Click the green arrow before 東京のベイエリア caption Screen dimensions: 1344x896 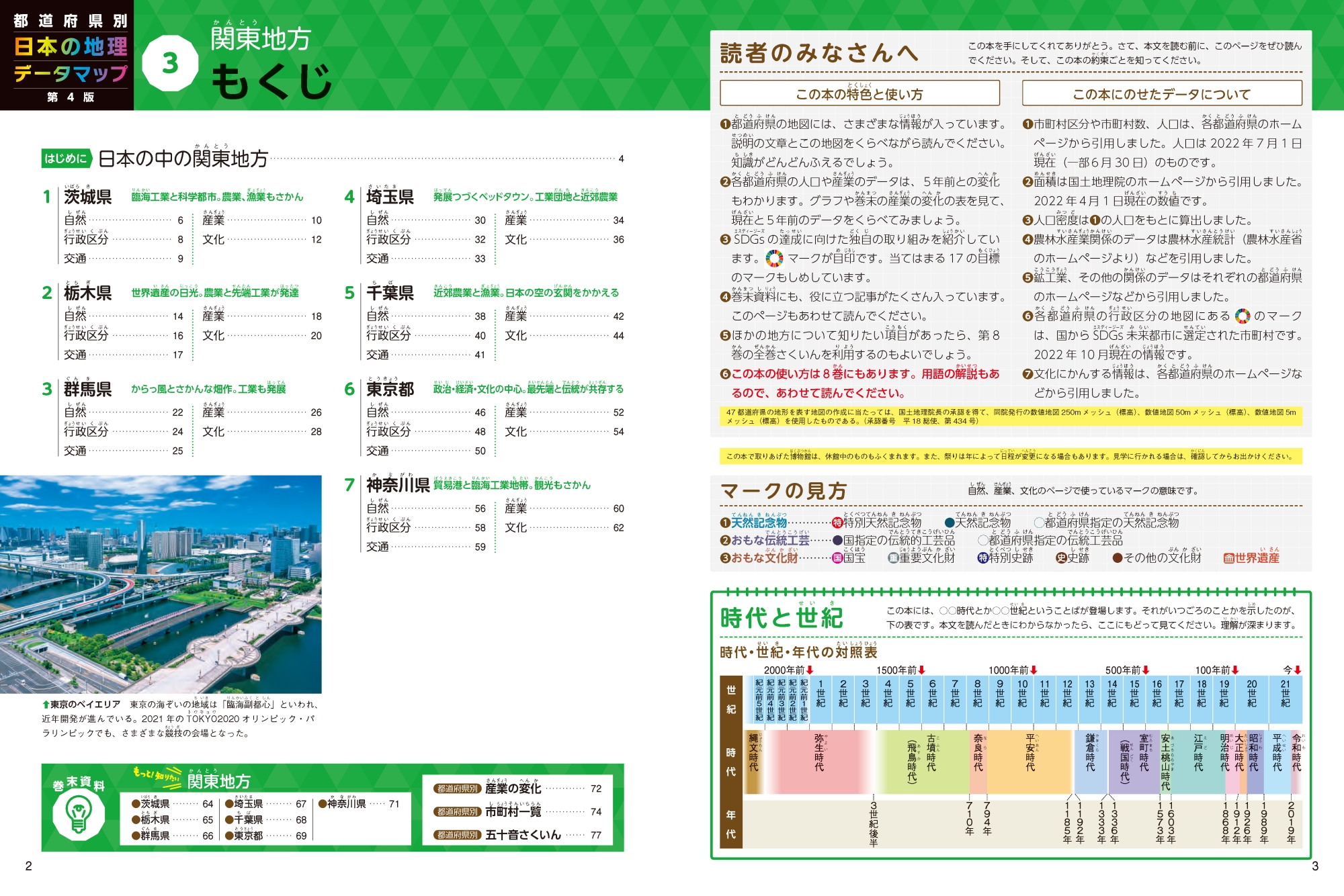(46, 705)
